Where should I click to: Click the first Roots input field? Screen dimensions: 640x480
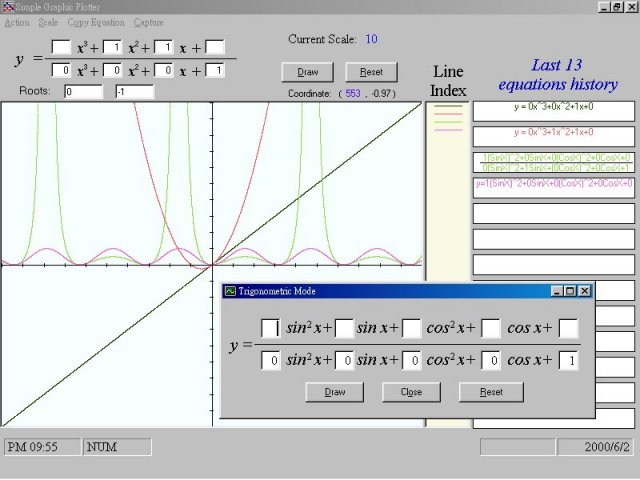coord(83,92)
